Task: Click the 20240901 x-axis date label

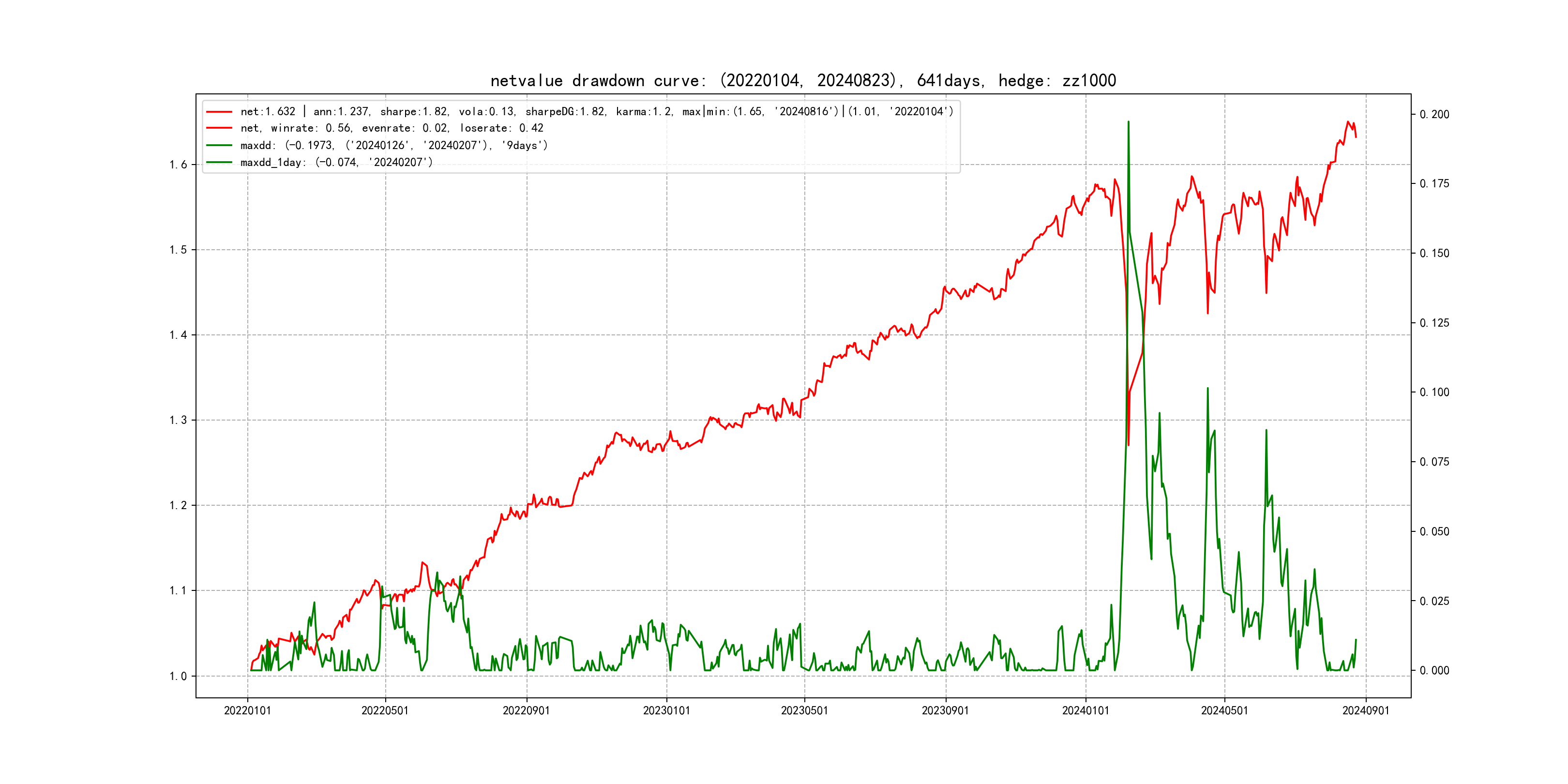Action: coord(1365,710)
